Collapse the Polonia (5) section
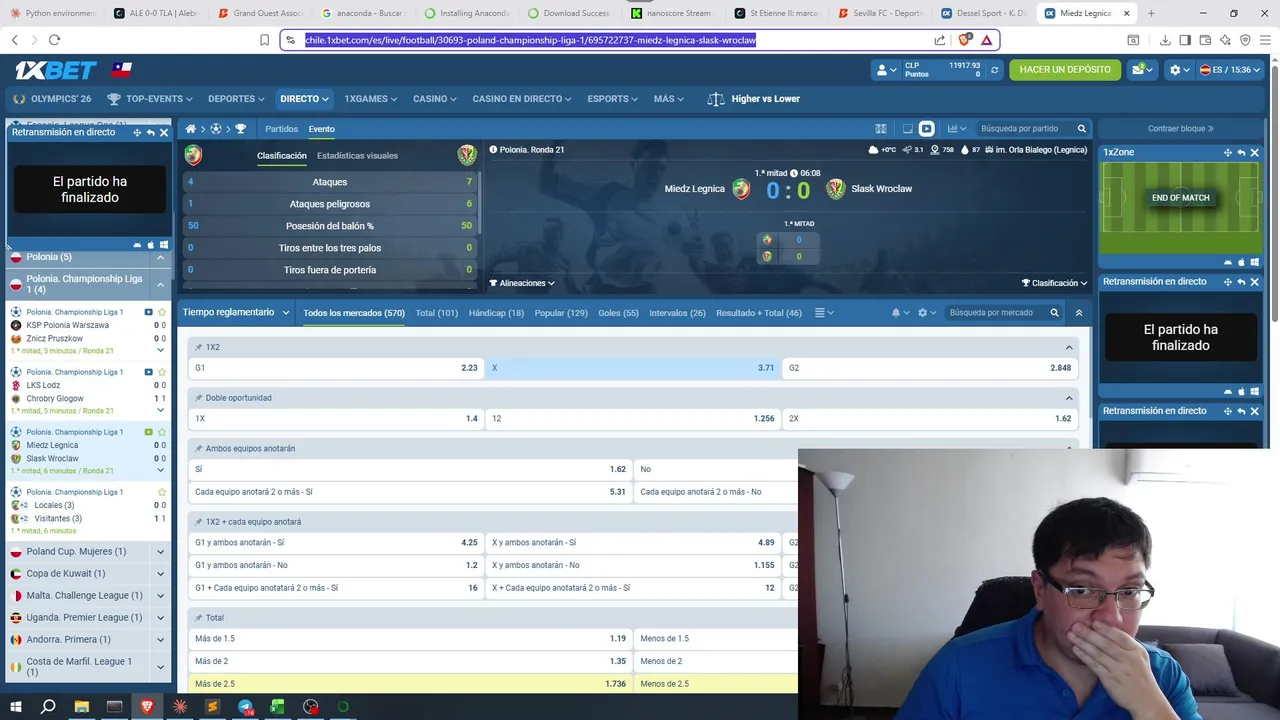This screenshot has width=1280, height=720. (x=160, y=257)
